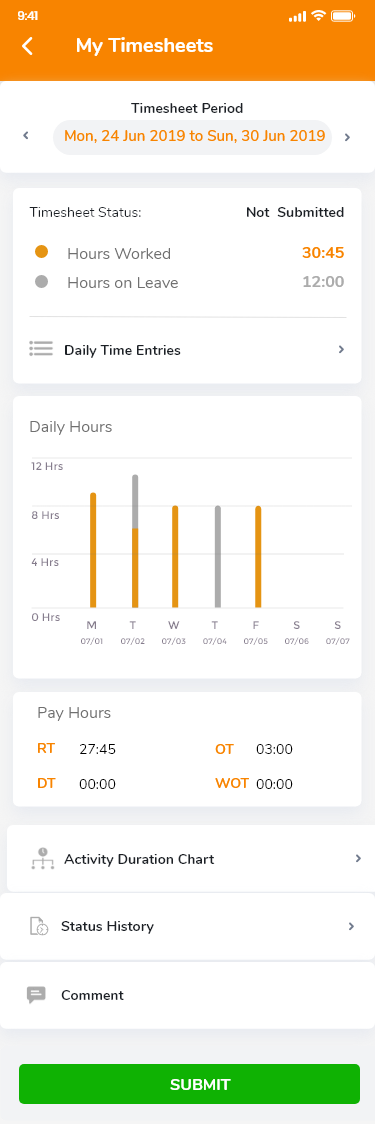This screenshot has width=375, height=1124.
Task: Tap the orange Hours Worked legend dot
Action: (x=42, y=252)
